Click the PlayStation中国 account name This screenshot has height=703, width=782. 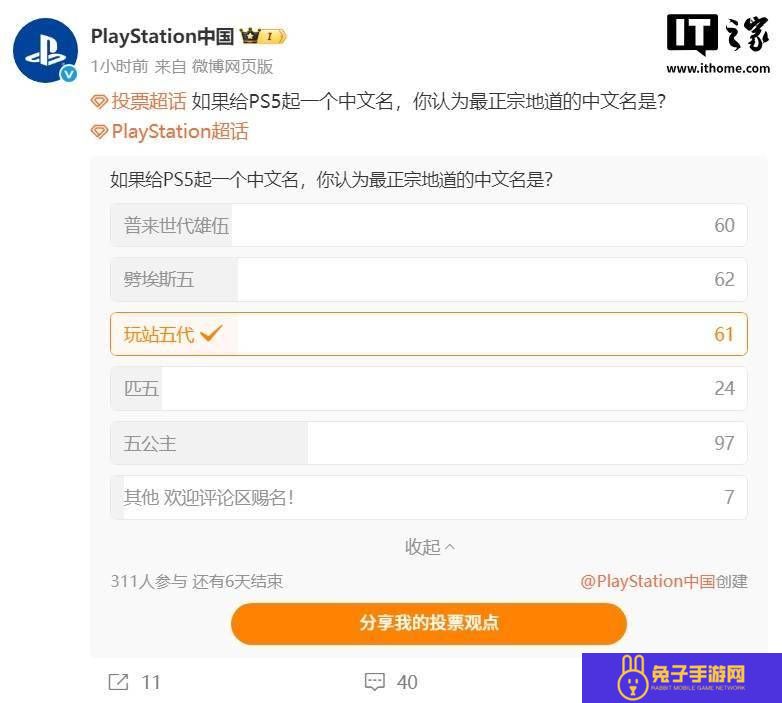click(x=162, y=36)
